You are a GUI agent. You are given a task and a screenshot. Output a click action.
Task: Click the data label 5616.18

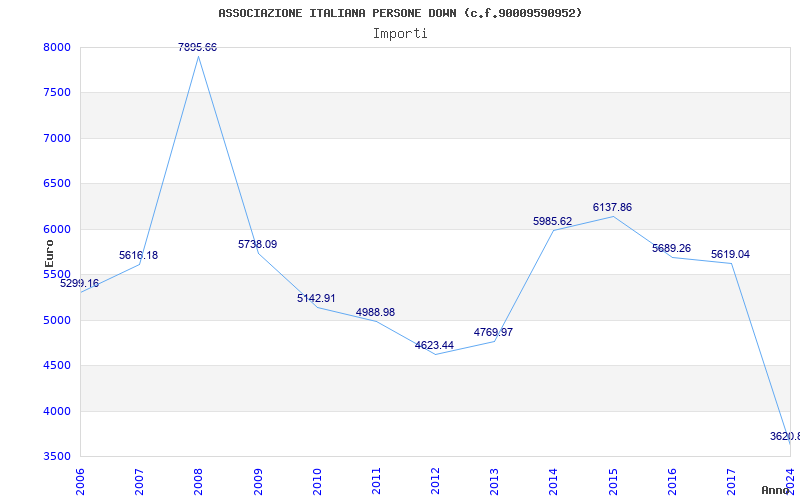point(138,255)
